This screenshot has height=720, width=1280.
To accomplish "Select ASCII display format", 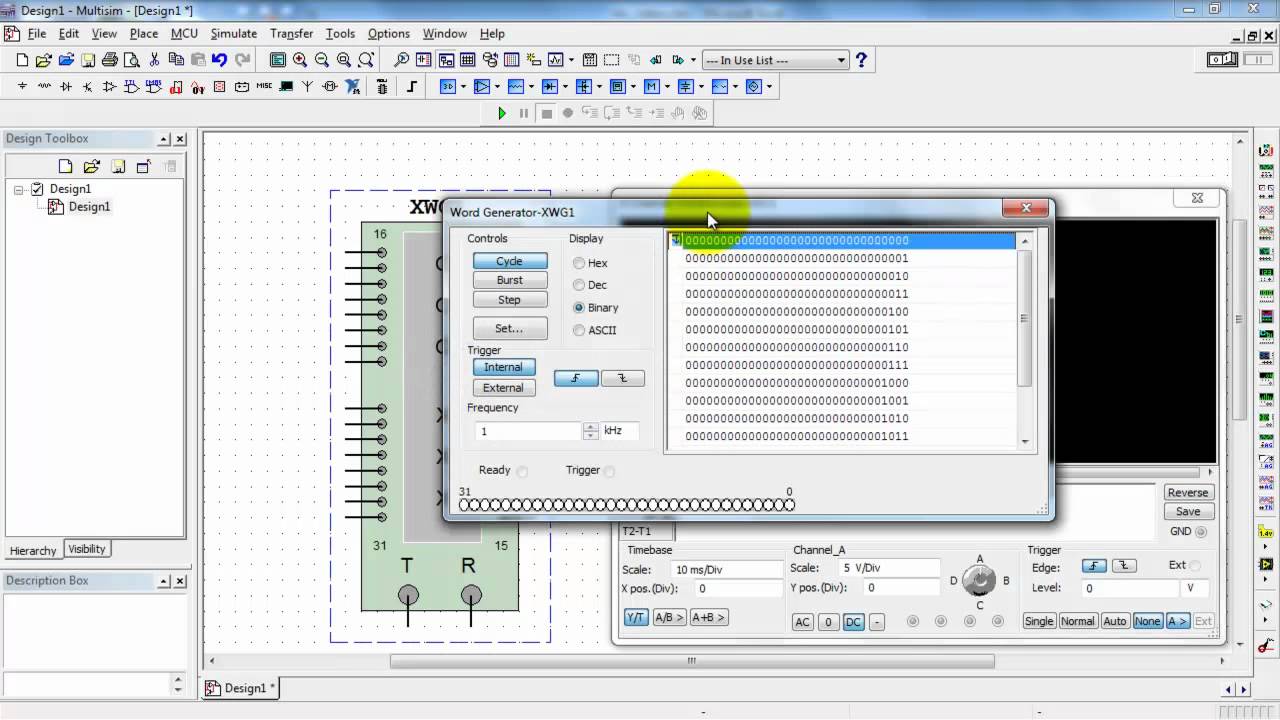I will click(579, 330).
